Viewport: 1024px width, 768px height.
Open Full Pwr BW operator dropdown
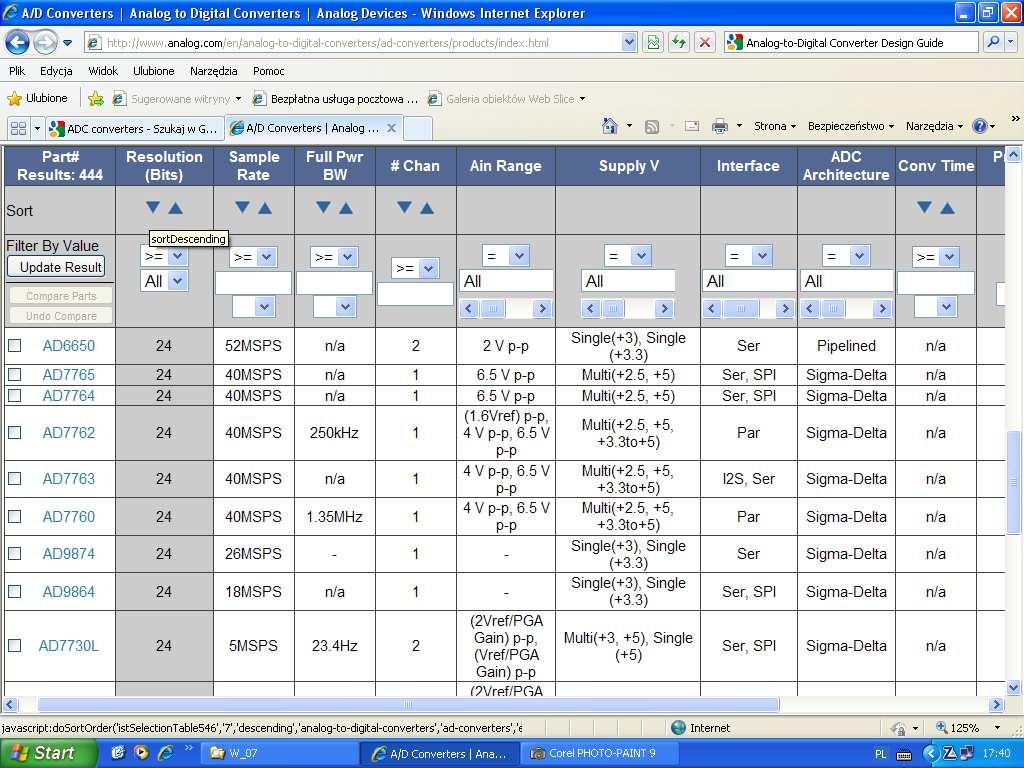334,257
